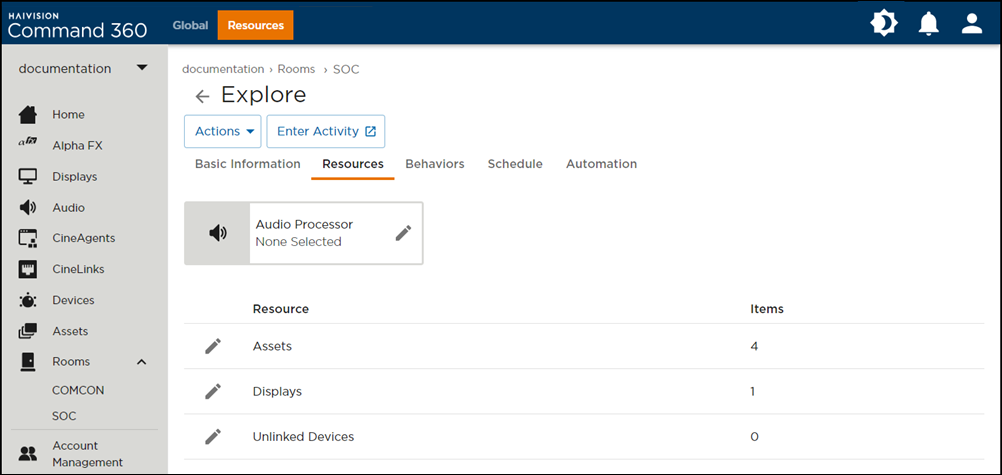The height and width of the screenshot is (475, 1002).
Task: Open the notifications bell
Action: pyautogui.click(x=929, y=24)
